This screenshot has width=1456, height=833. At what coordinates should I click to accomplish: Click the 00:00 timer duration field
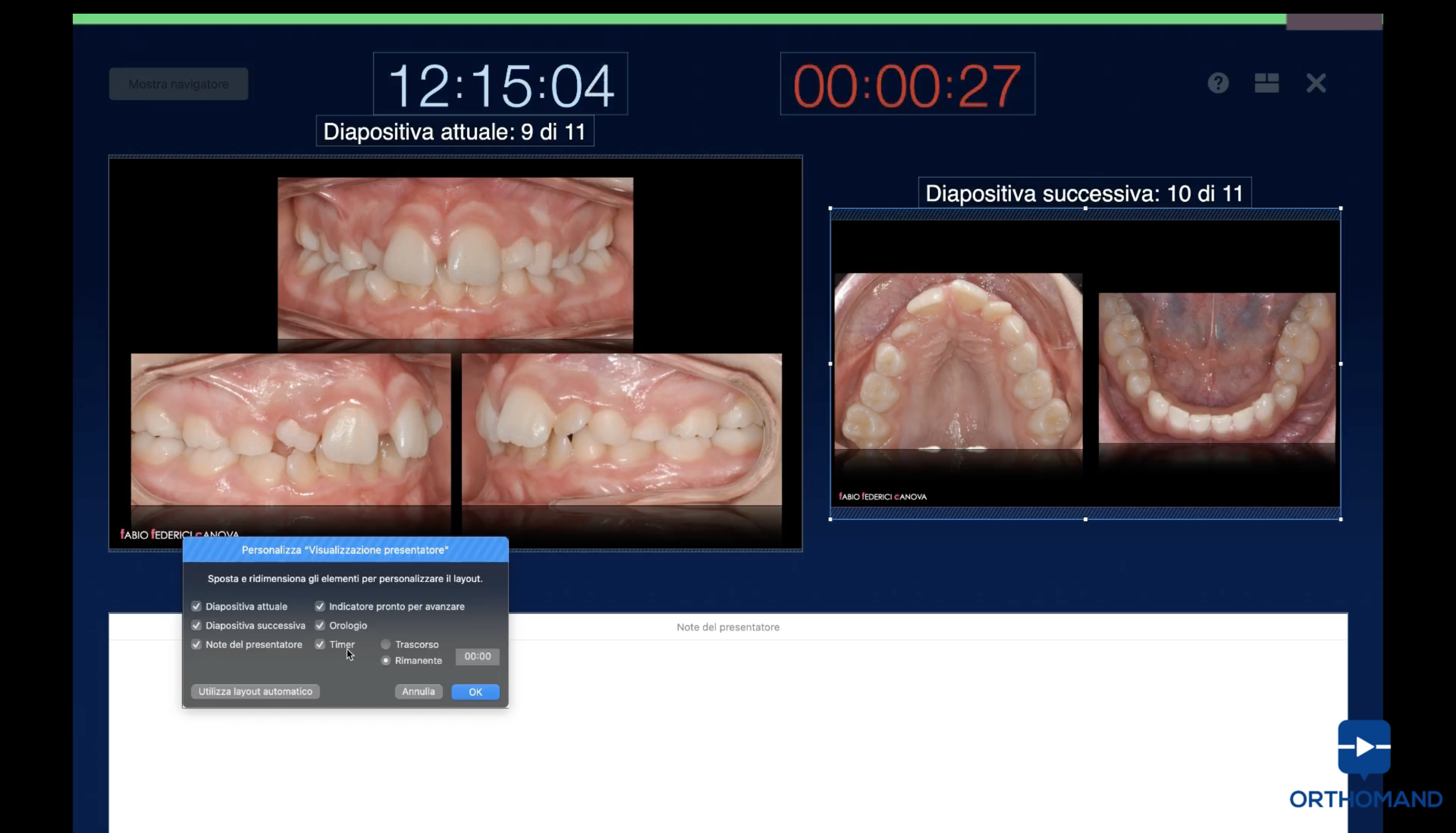click(x=478, y=656)
